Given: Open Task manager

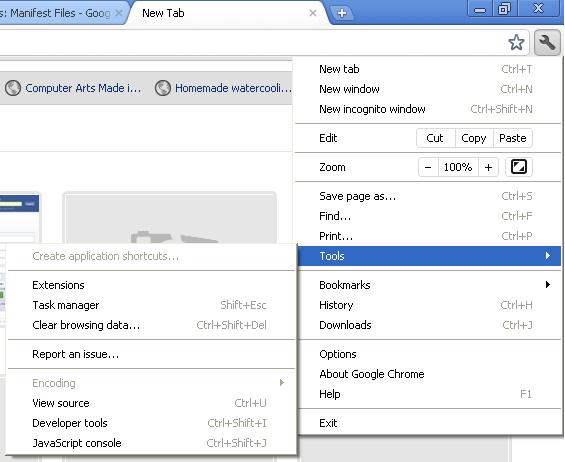Looking at the screenshot, I should (x=151, y=305).
